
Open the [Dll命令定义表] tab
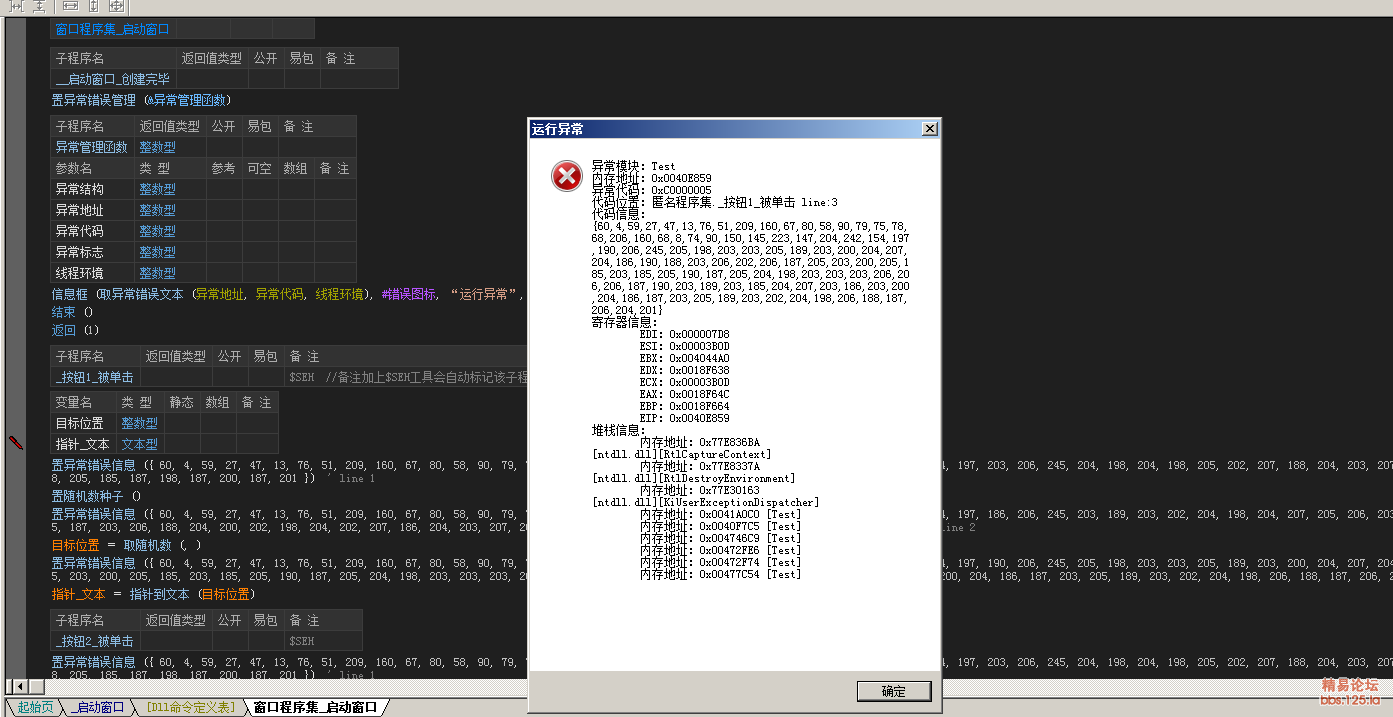[190, 707]
